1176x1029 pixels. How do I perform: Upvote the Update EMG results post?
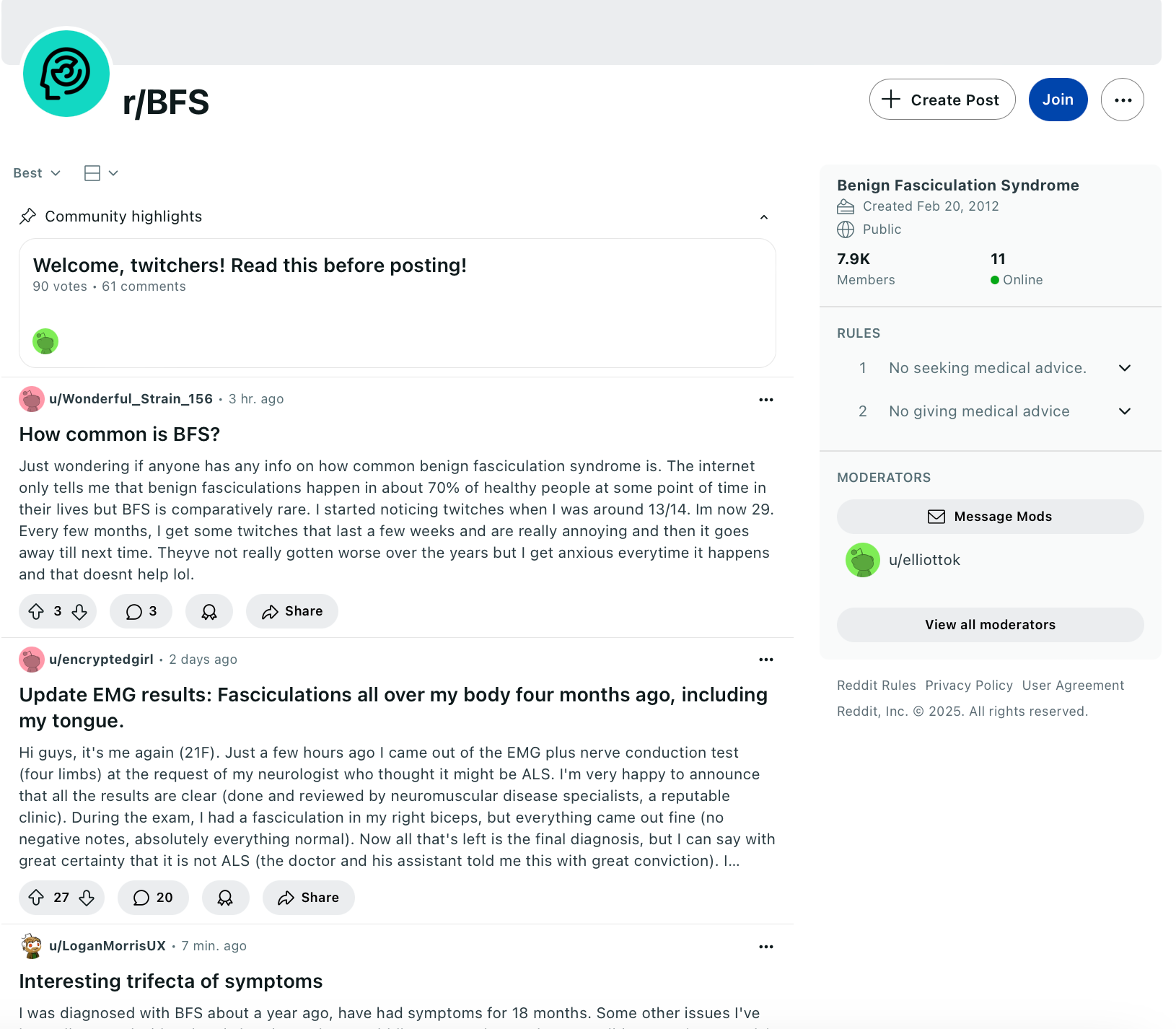coord(36,898)
